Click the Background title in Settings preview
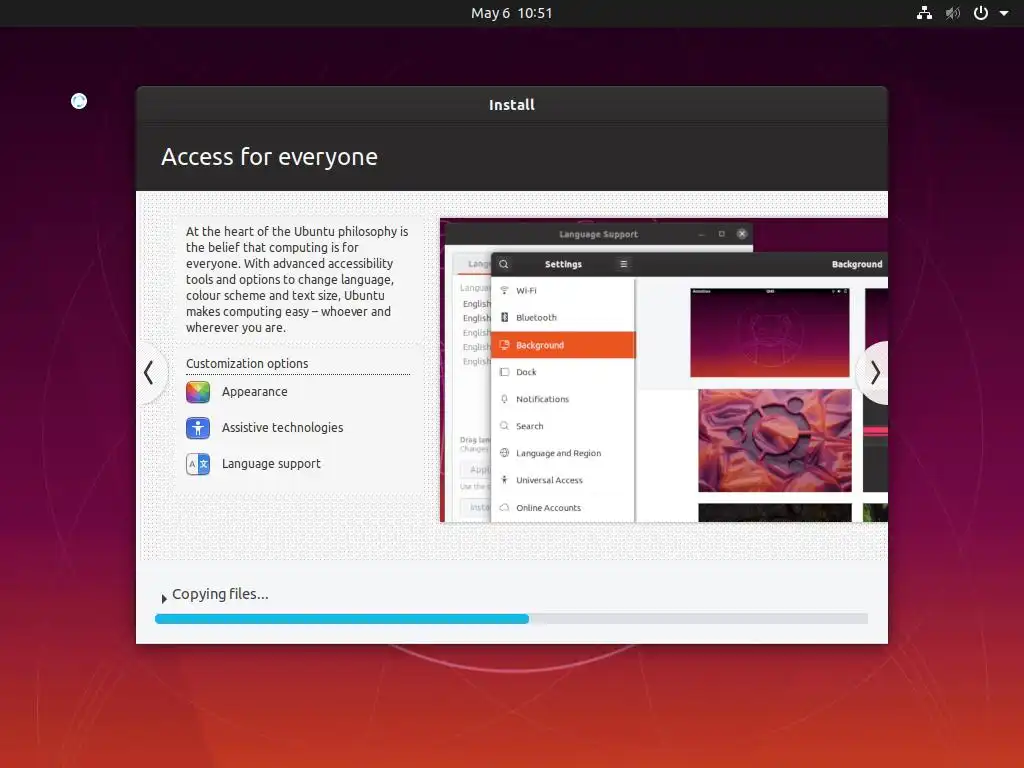This screenshot has height=768, width=1024. (857, 264)
